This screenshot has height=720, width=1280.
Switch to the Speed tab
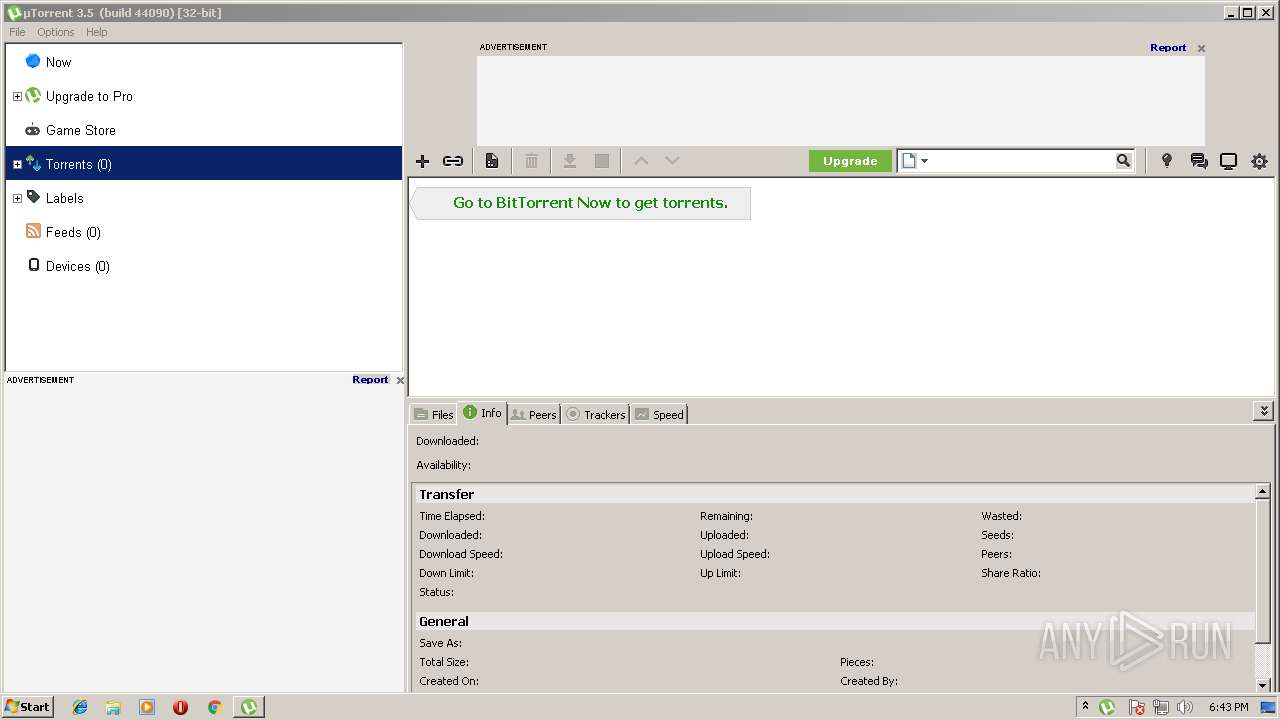tap(659, 414)
